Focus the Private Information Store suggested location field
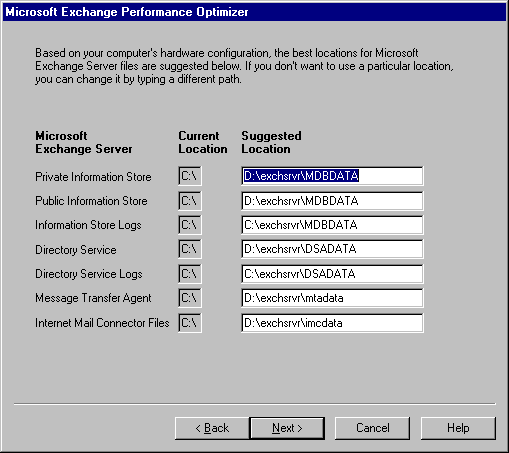The width and height of the screenshot is (509, 453). (332, 176)
